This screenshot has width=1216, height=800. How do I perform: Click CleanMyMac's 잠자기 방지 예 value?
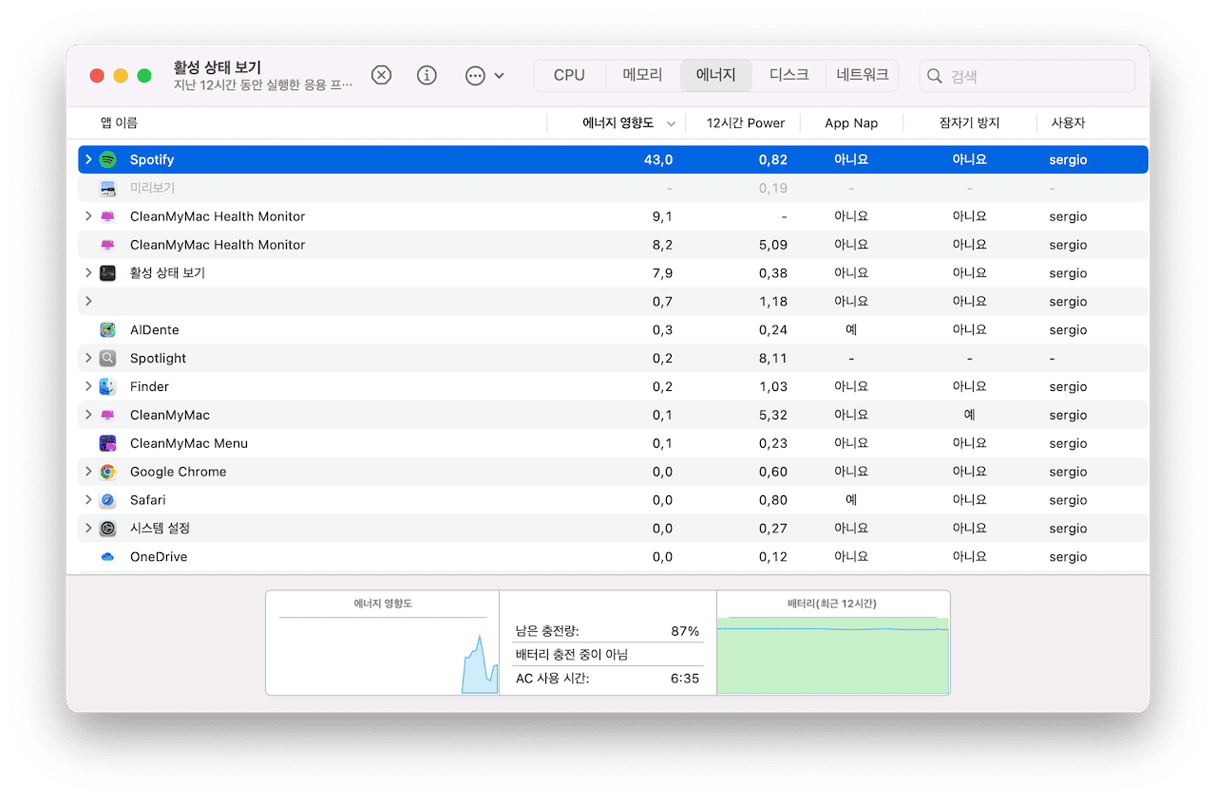click(969, 415)
